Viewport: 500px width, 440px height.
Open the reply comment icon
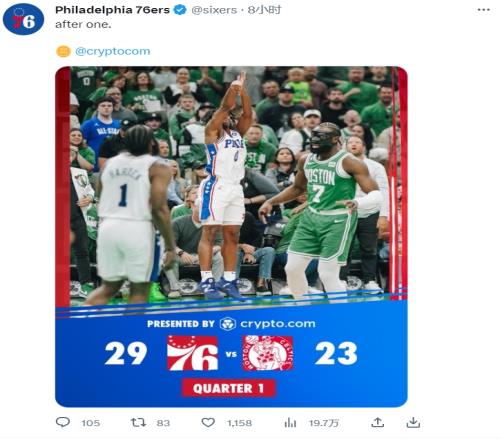tap(63, 422)
